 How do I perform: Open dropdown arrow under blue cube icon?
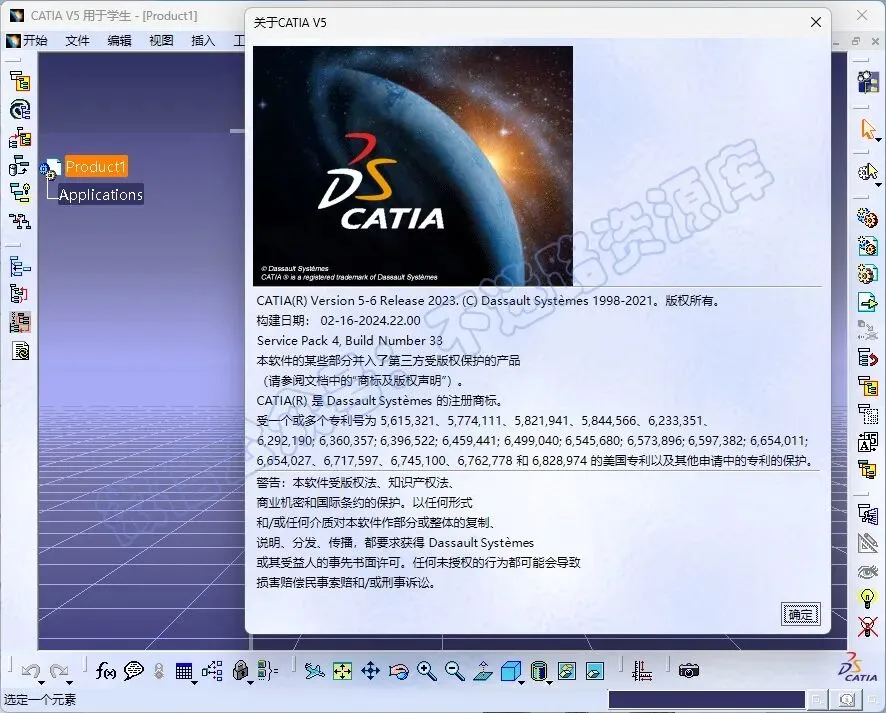pyautogui.click(x=521, y=683)
